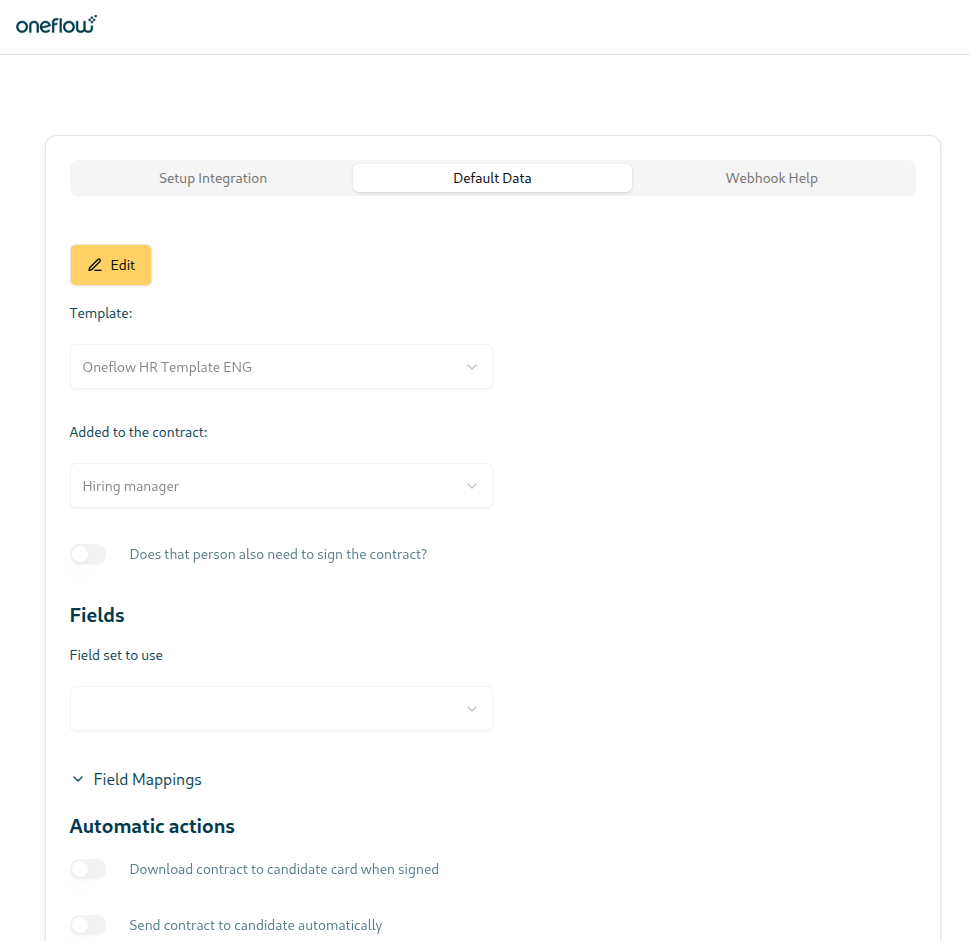Switch to the Webhook Help tab
The image size is (970, 941).
pyautogui.click(x=771, y=178)
